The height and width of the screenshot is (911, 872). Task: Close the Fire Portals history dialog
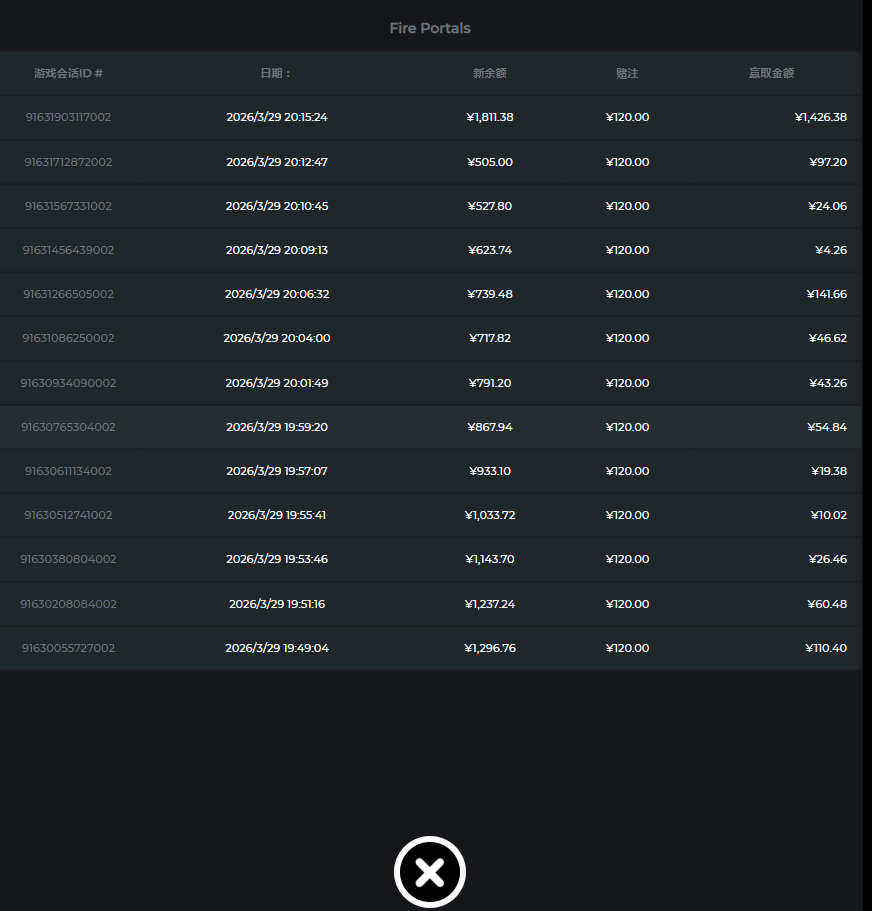[x=430, y=872]
